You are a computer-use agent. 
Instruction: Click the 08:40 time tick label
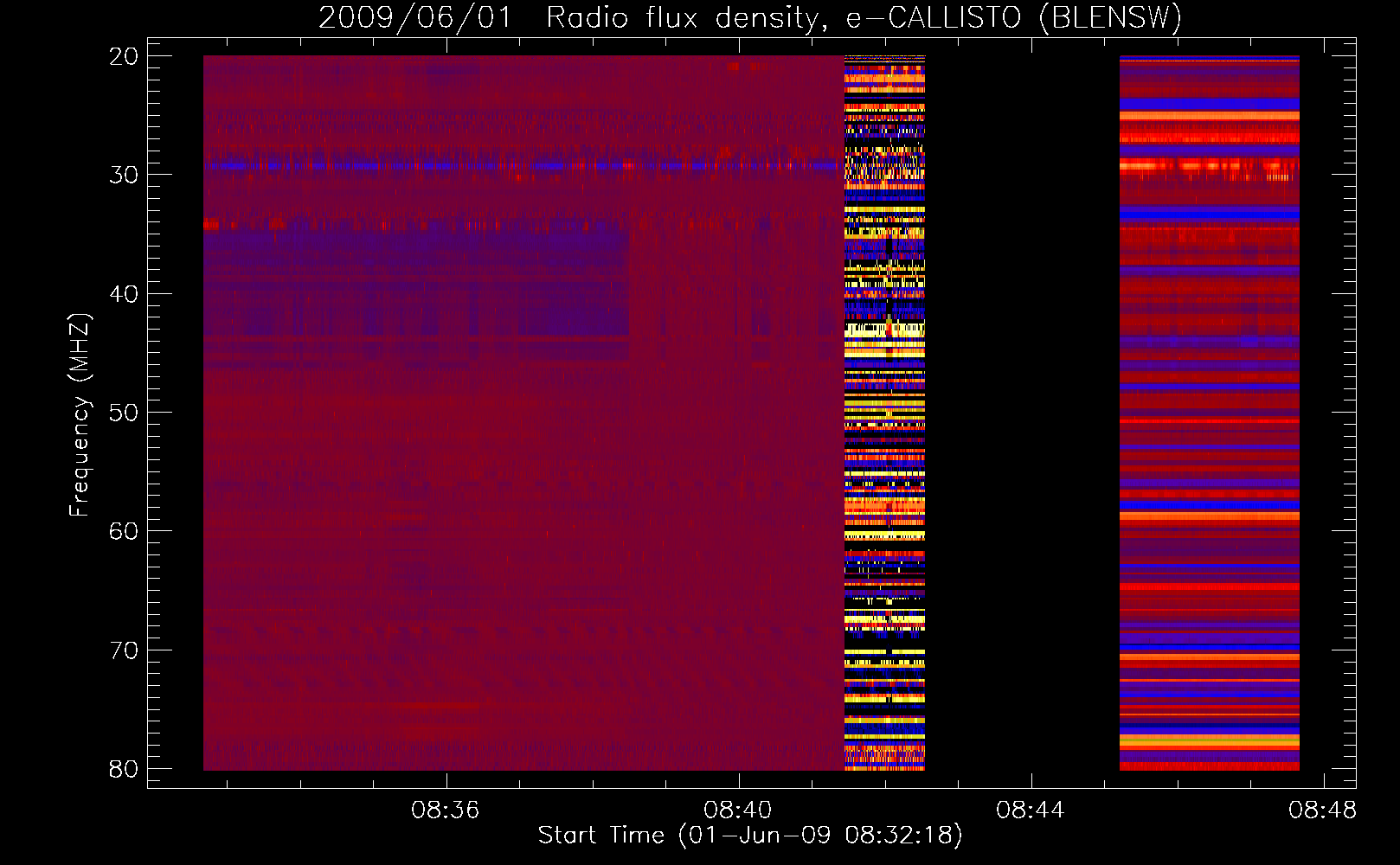point(738,811)
